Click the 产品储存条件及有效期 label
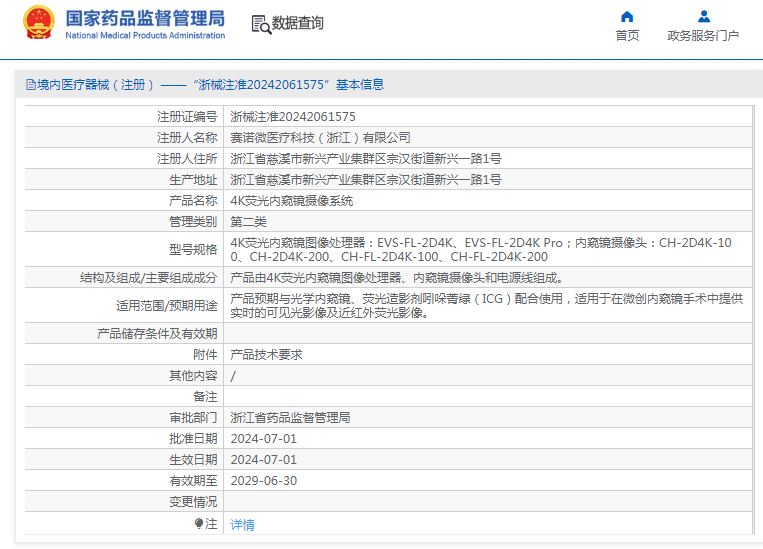The image size is (763, 549). [157, 333]
